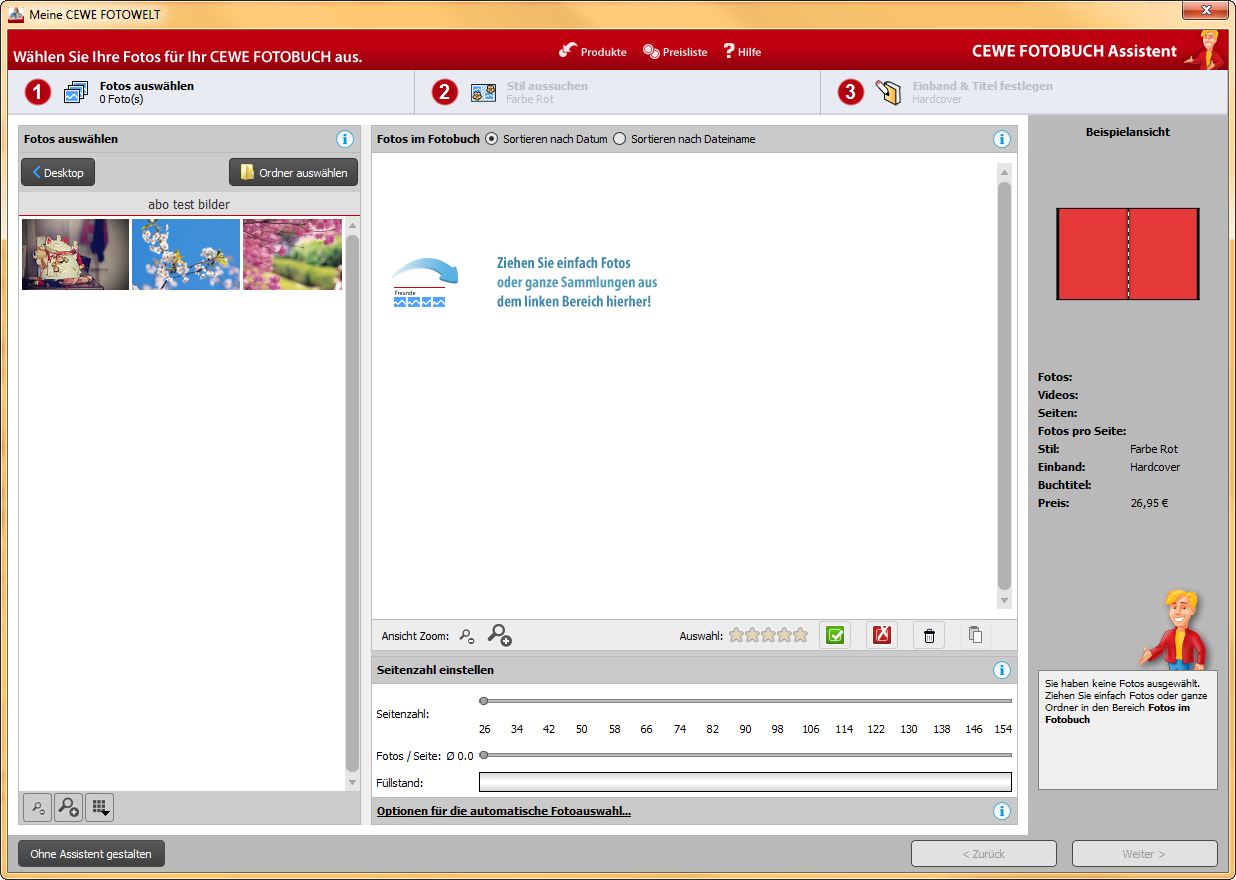Go to step 3 Einband & Titel festlegen

(1023, 92)
